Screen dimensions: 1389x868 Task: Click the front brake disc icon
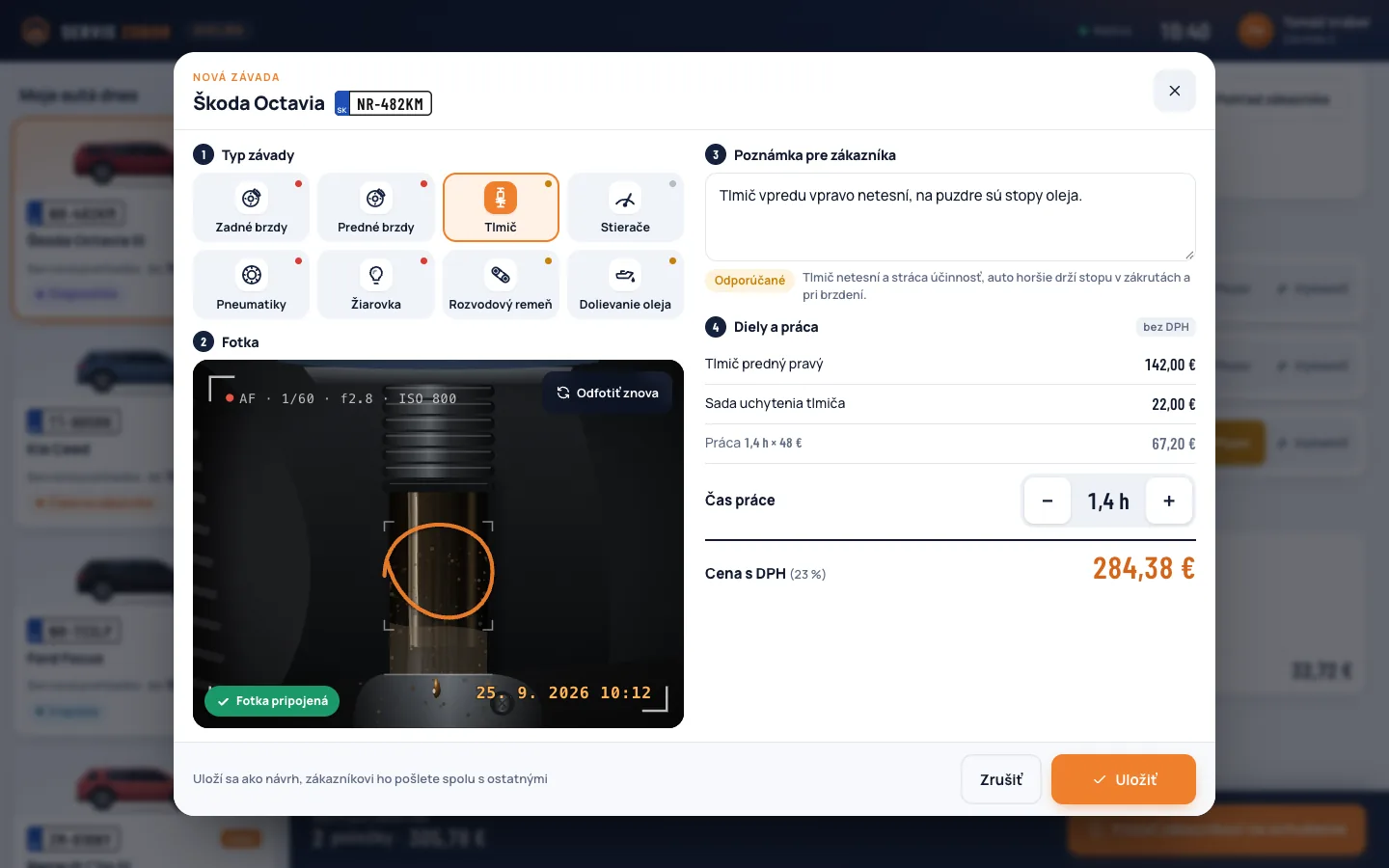pyautogui.click(x=376, y=198)
